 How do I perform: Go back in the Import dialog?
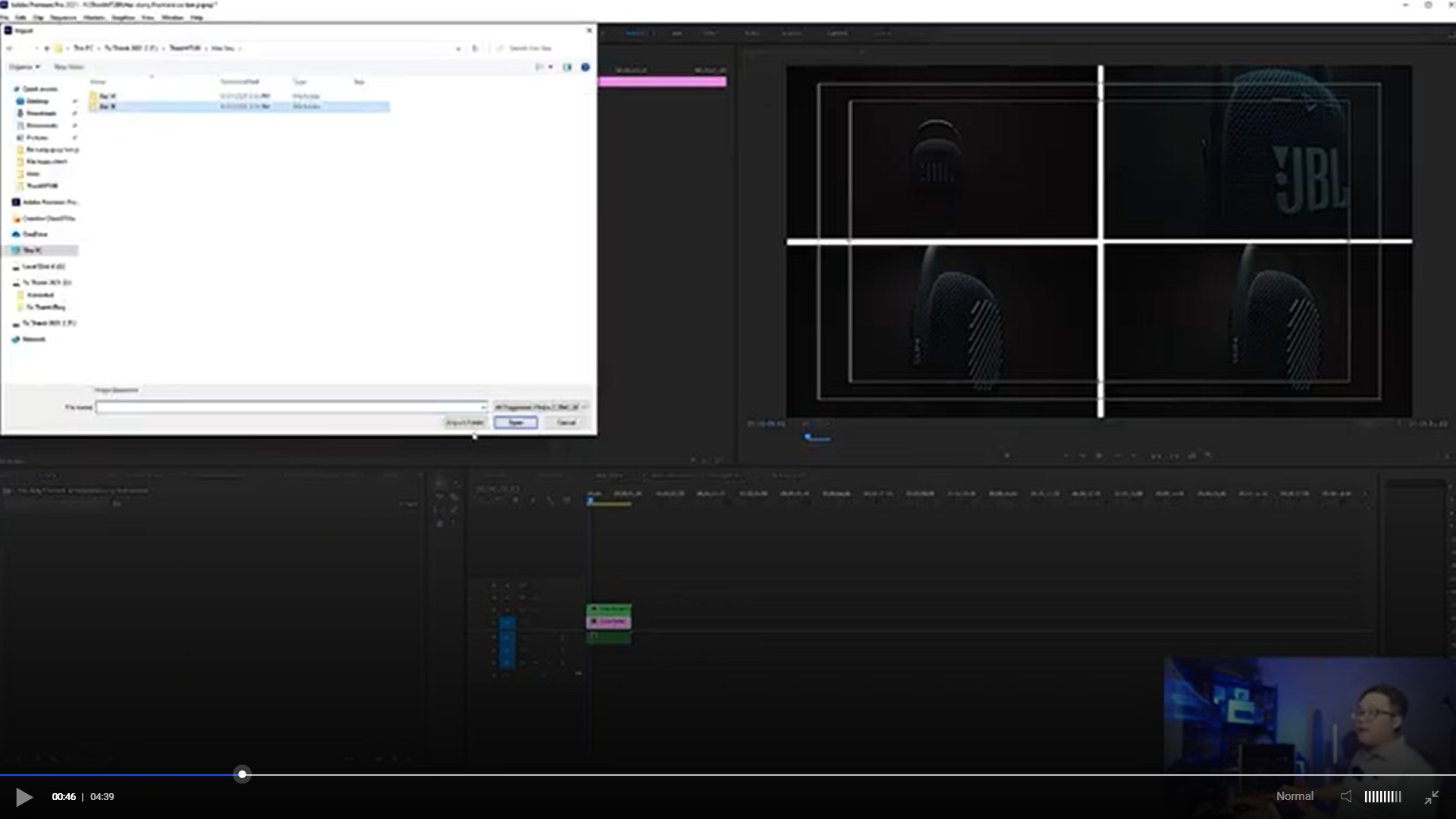(x=9, y=48)
